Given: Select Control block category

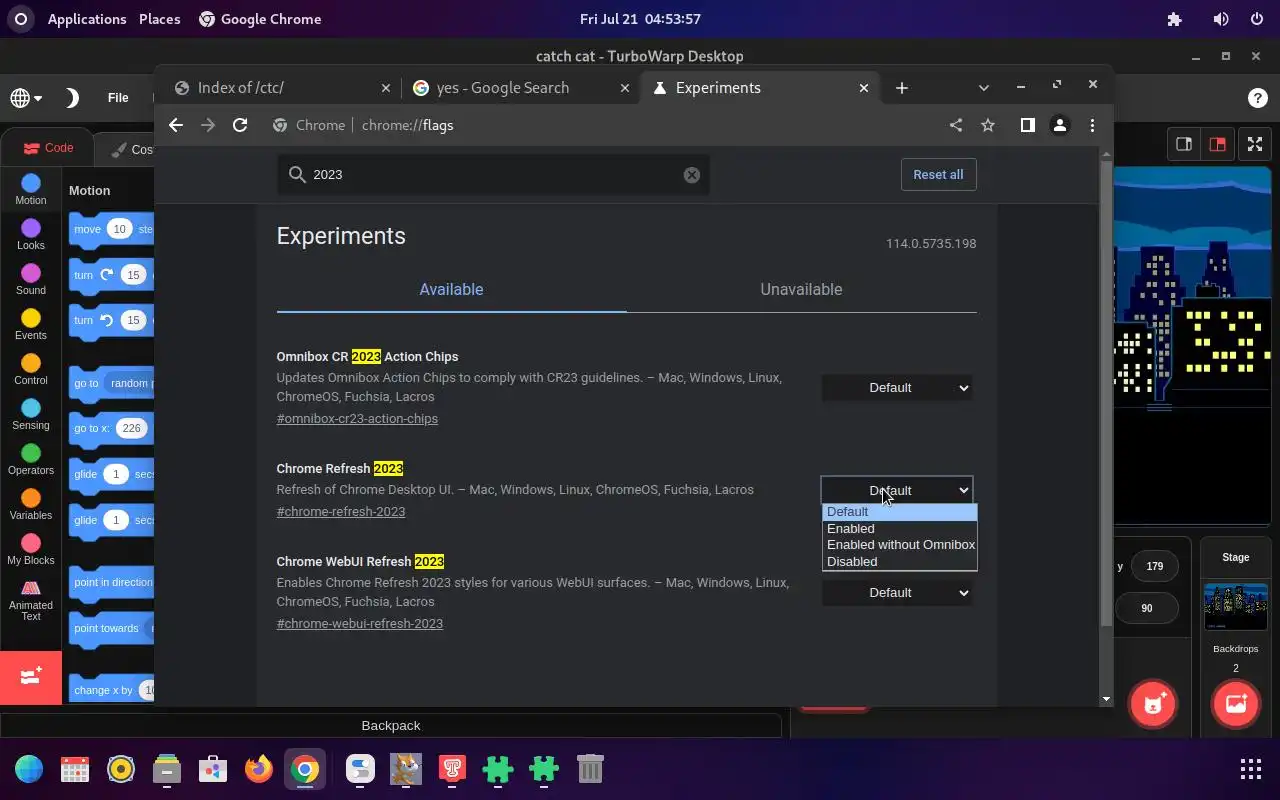Looking at the screenshot, I should tap(31, 370).
